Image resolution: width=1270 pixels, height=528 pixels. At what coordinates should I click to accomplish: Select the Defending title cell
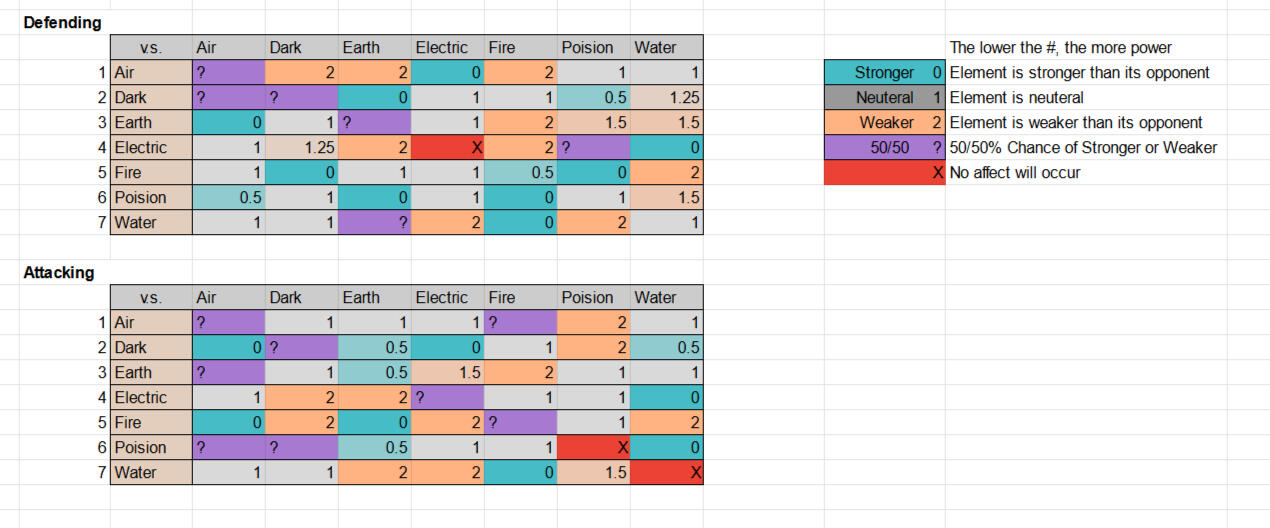click(x=62, y=23)
